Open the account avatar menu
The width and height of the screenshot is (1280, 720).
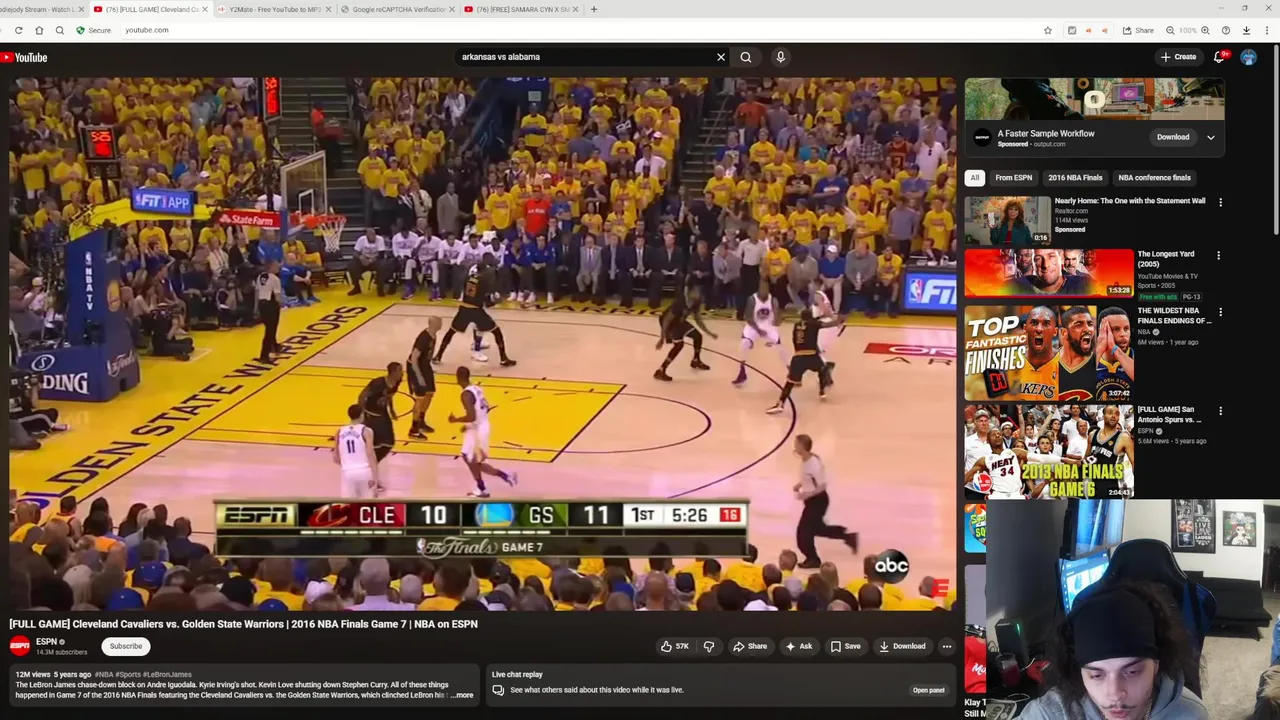[1248, 57]
